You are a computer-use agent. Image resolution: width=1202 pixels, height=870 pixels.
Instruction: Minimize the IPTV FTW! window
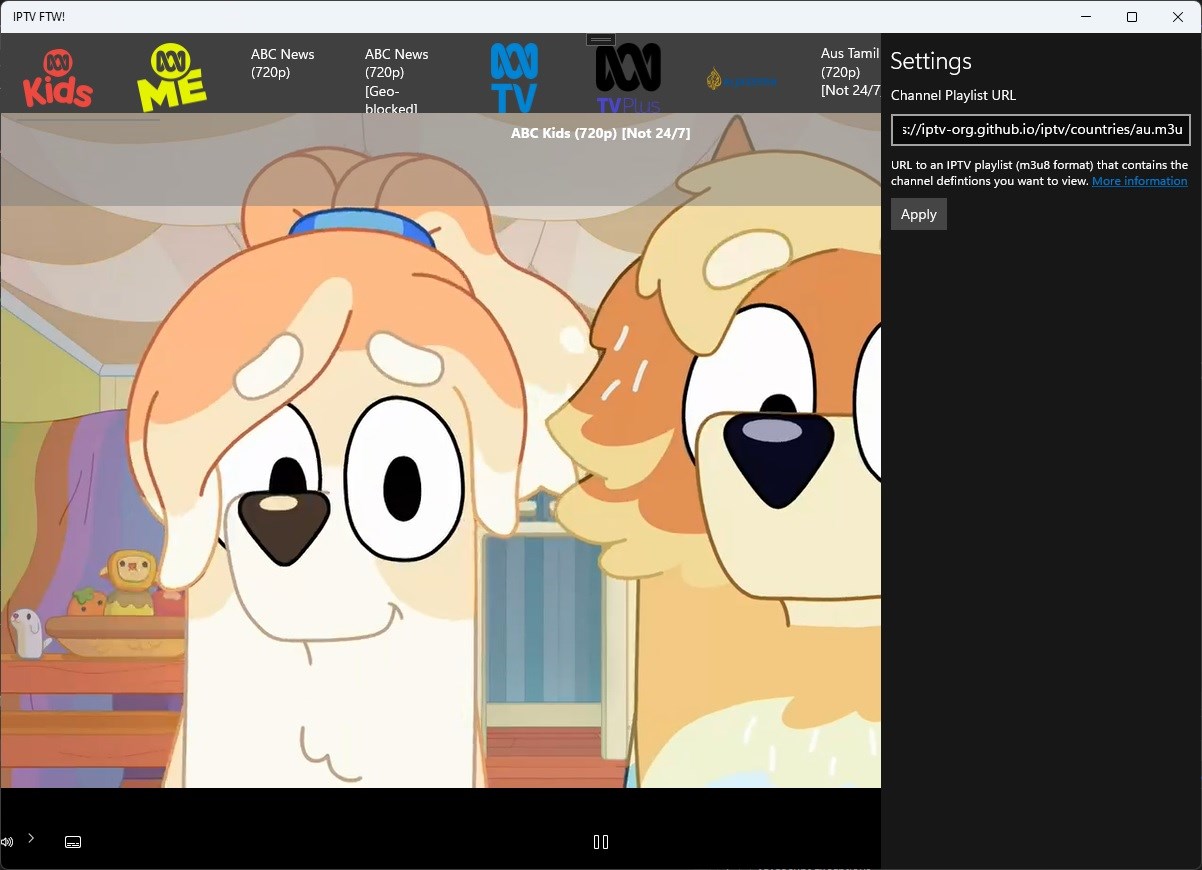click(1086, 17)
